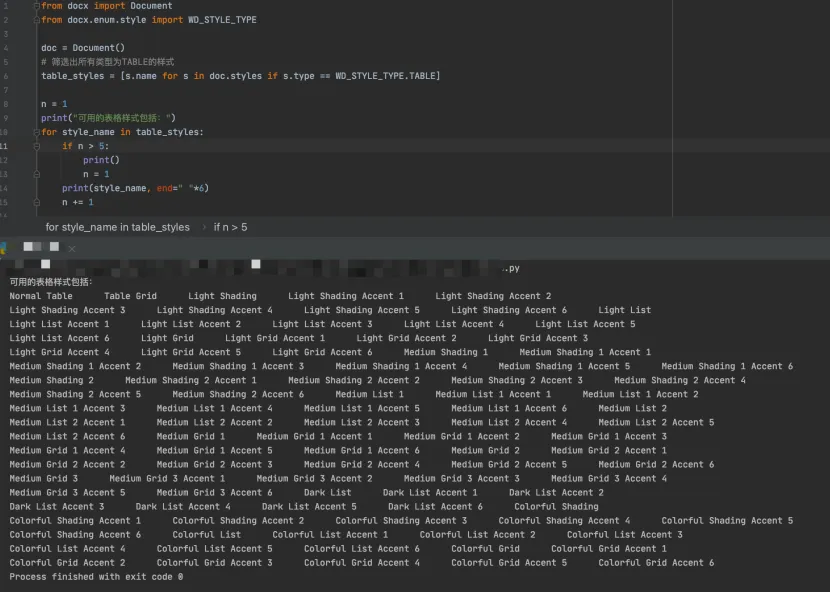The image size is (830, 592).
Task: Click 'Light Shading' without accent in output
Action: (x=222, y=297)
